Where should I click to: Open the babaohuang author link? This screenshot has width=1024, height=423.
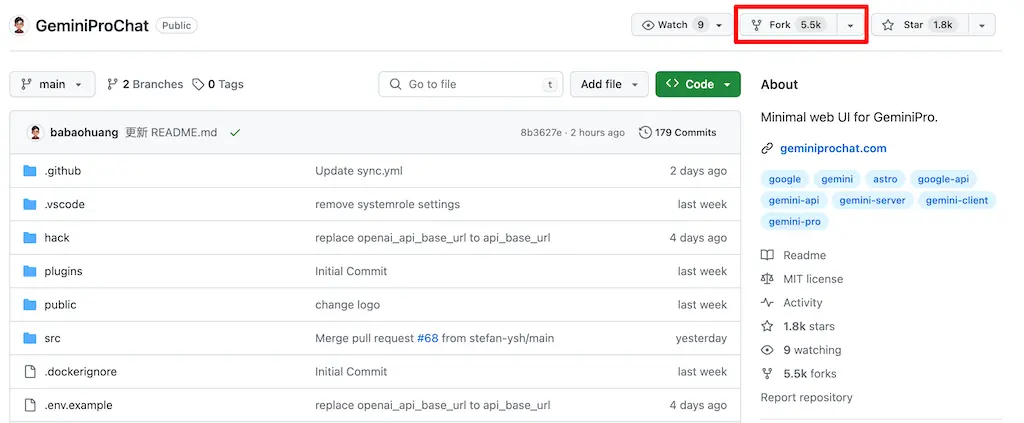click(84, 133)
